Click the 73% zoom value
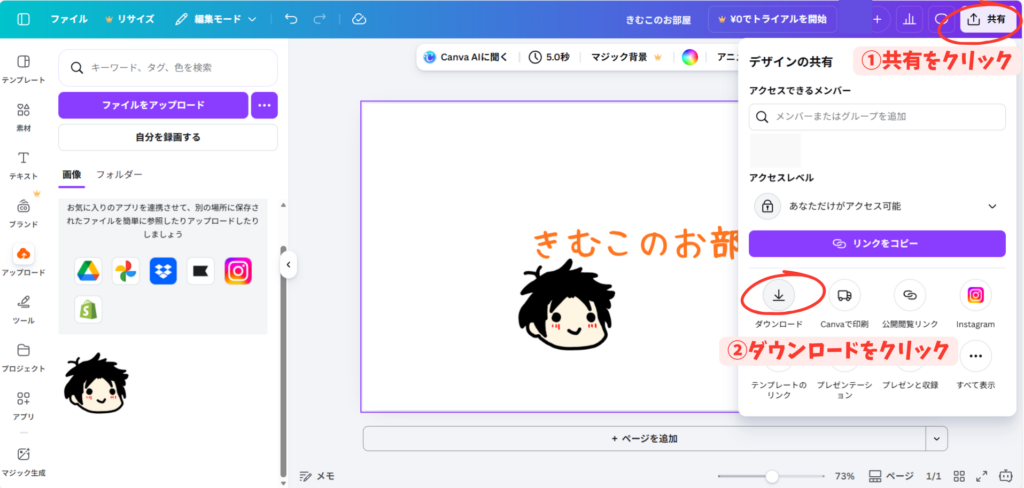The width and height of the screenshot is (1024, 488). coord(845,476)
